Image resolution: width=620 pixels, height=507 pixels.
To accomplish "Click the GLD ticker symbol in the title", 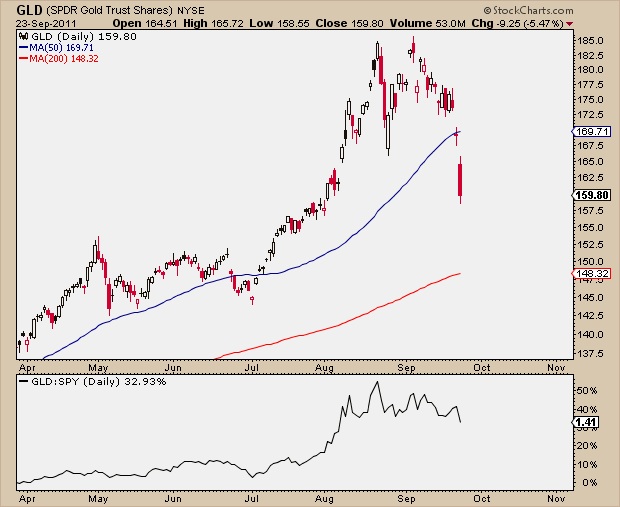I will (x=30, y=10).
